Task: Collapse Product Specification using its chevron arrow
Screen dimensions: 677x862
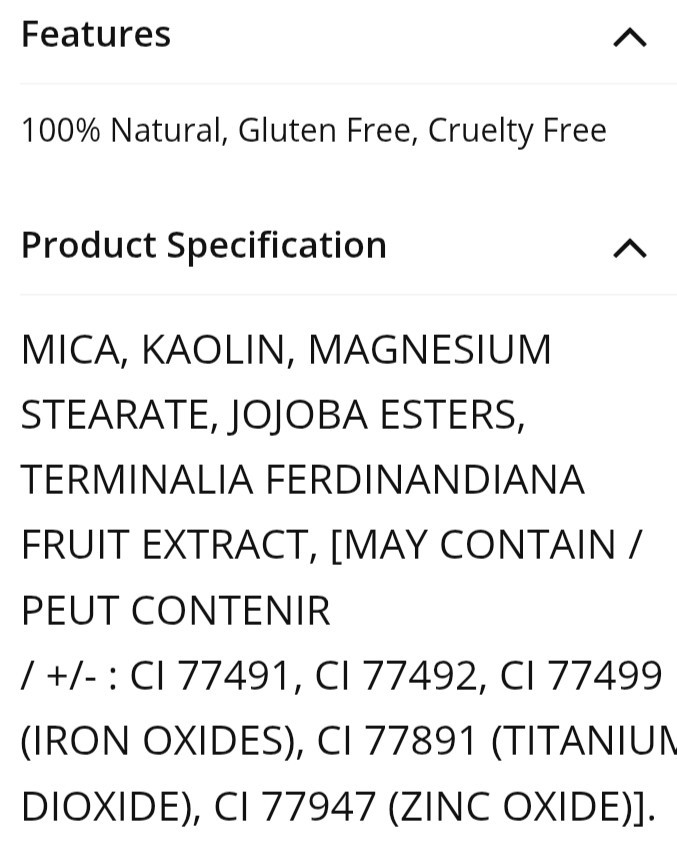Action: (x=630, y=248)
